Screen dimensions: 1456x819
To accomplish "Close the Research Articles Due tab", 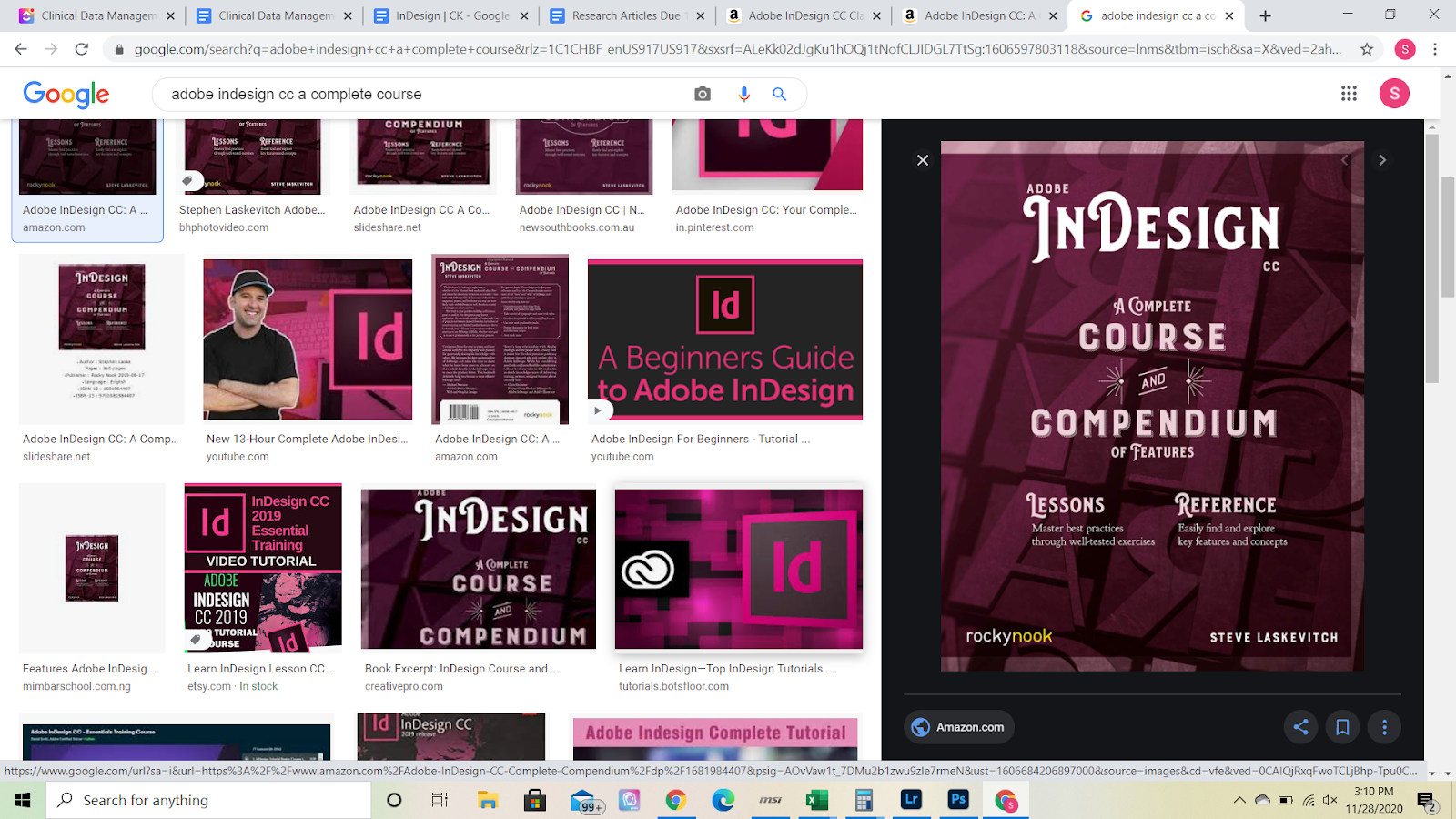I will [701, 15].
